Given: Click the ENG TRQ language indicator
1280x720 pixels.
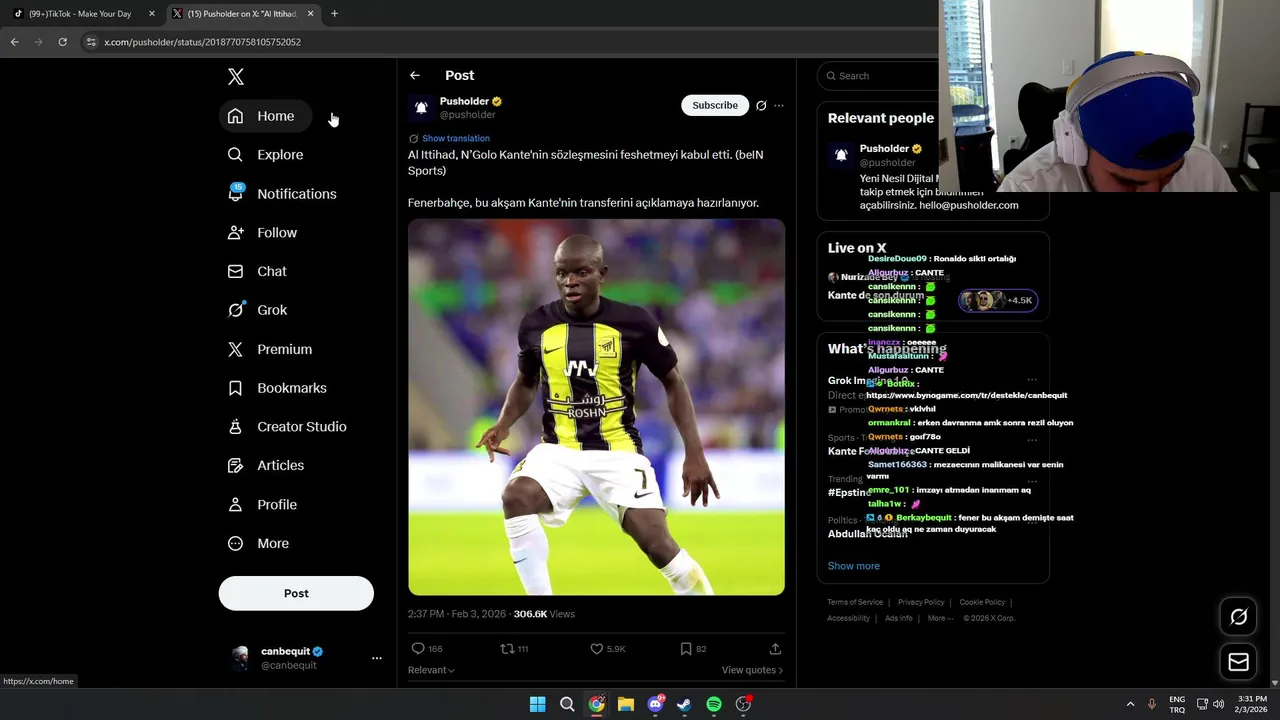Looking at the screenshot, I should point(1177,704).
